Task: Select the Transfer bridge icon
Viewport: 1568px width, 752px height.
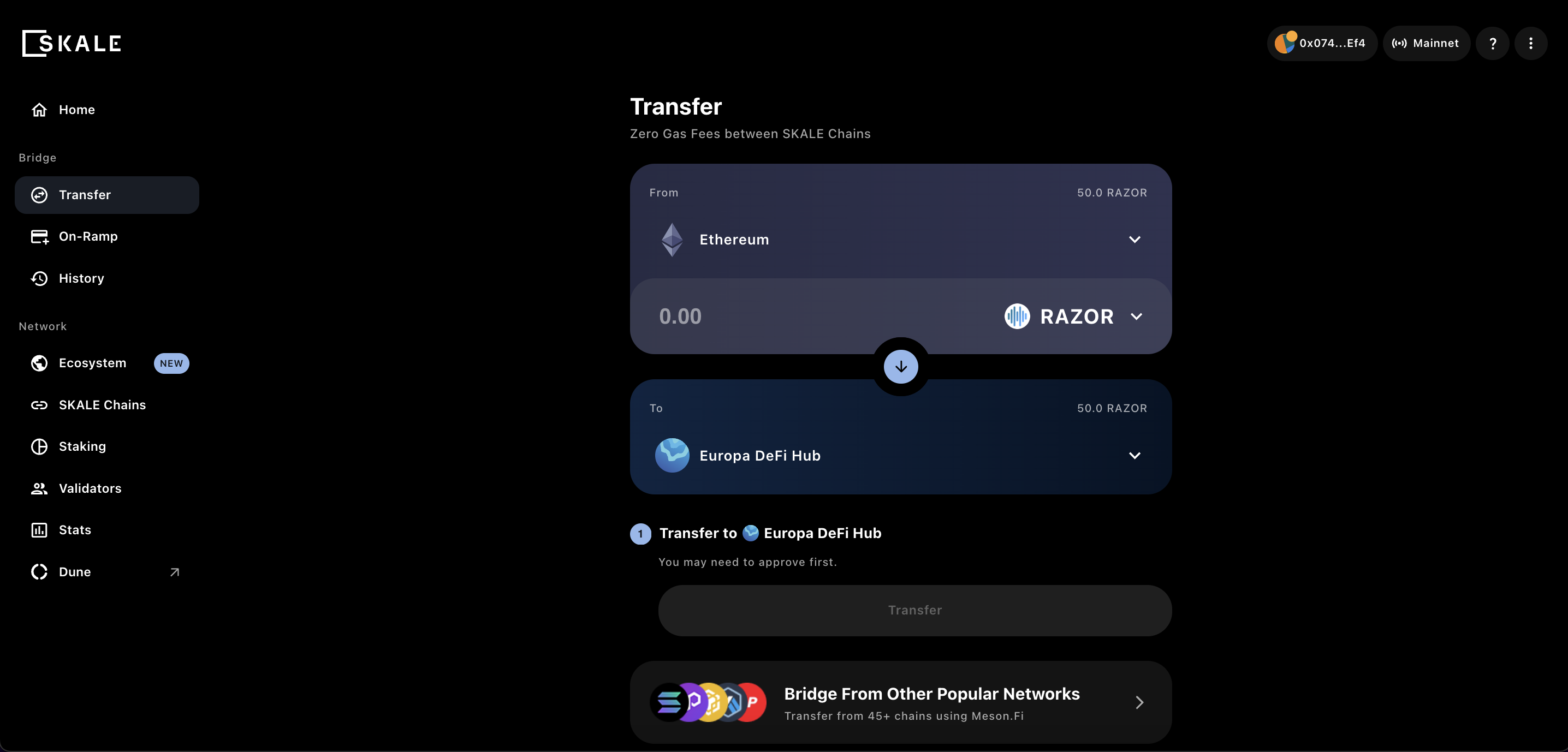Action: [x=38, y=195]
